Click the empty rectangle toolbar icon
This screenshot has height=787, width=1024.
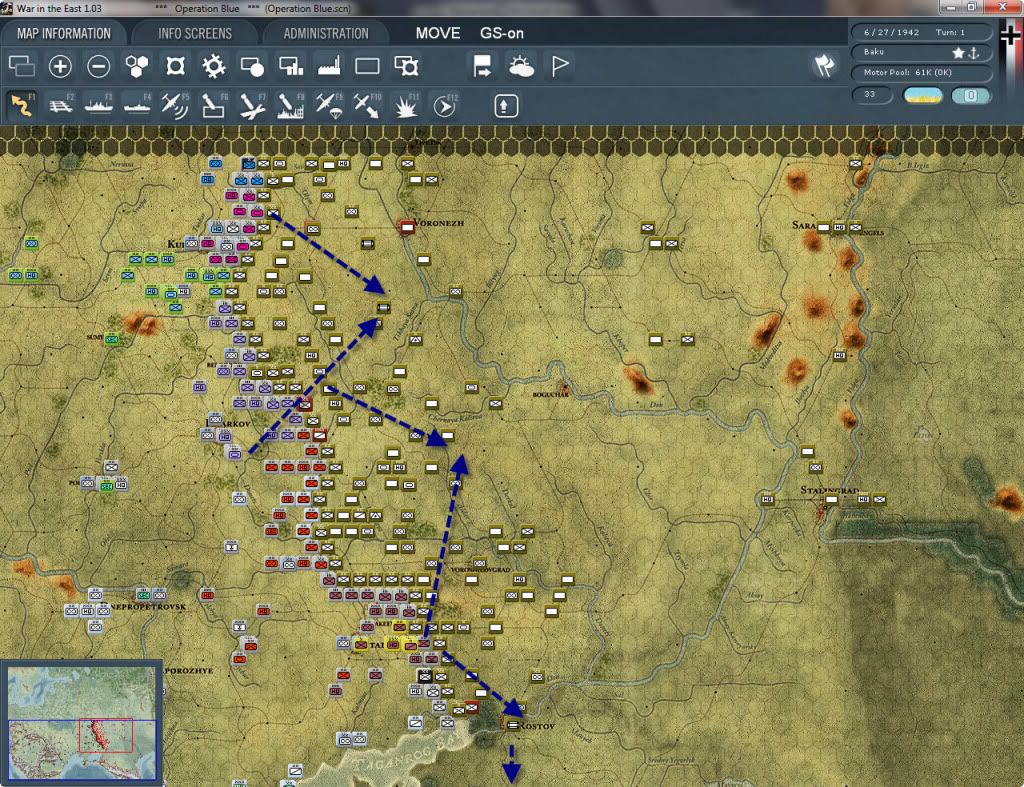click(x=367, y=66)
